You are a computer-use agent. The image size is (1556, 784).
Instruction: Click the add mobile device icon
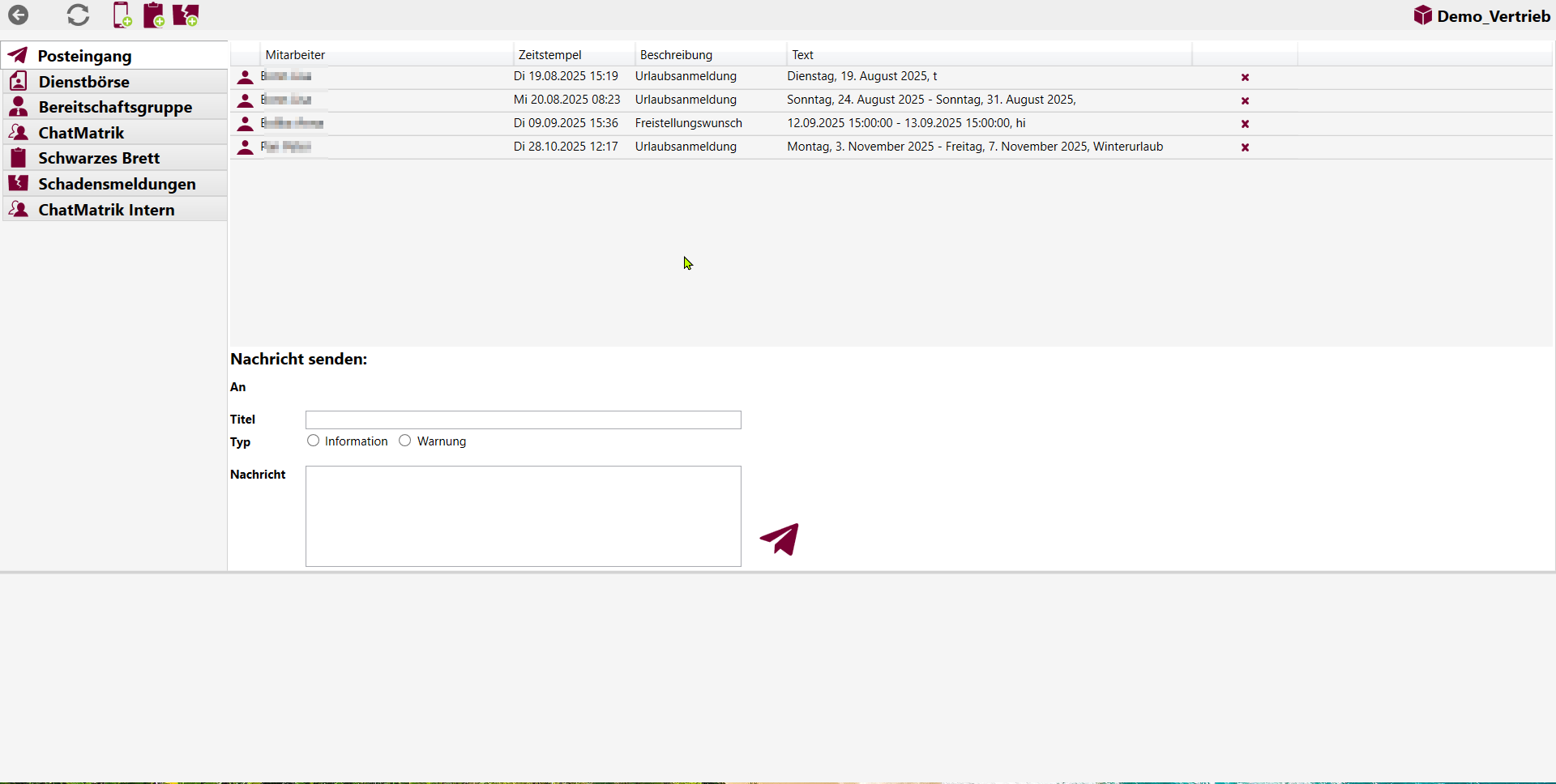(122, 15)
